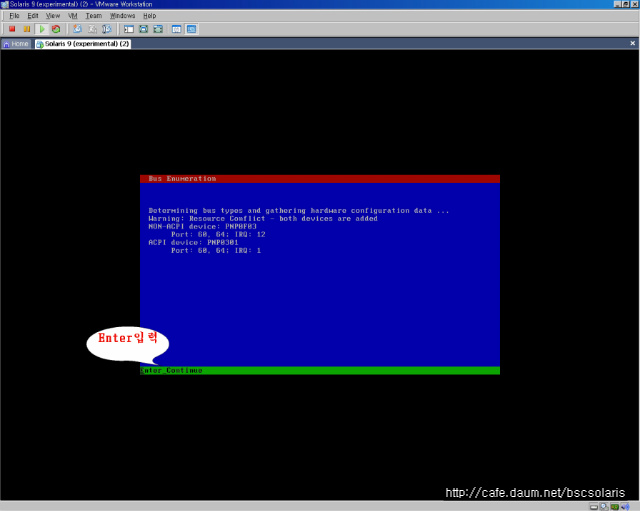The image size is (640, 511).
Task: Click the CD-ROM device status icon
Action: [x=604, y=507]
